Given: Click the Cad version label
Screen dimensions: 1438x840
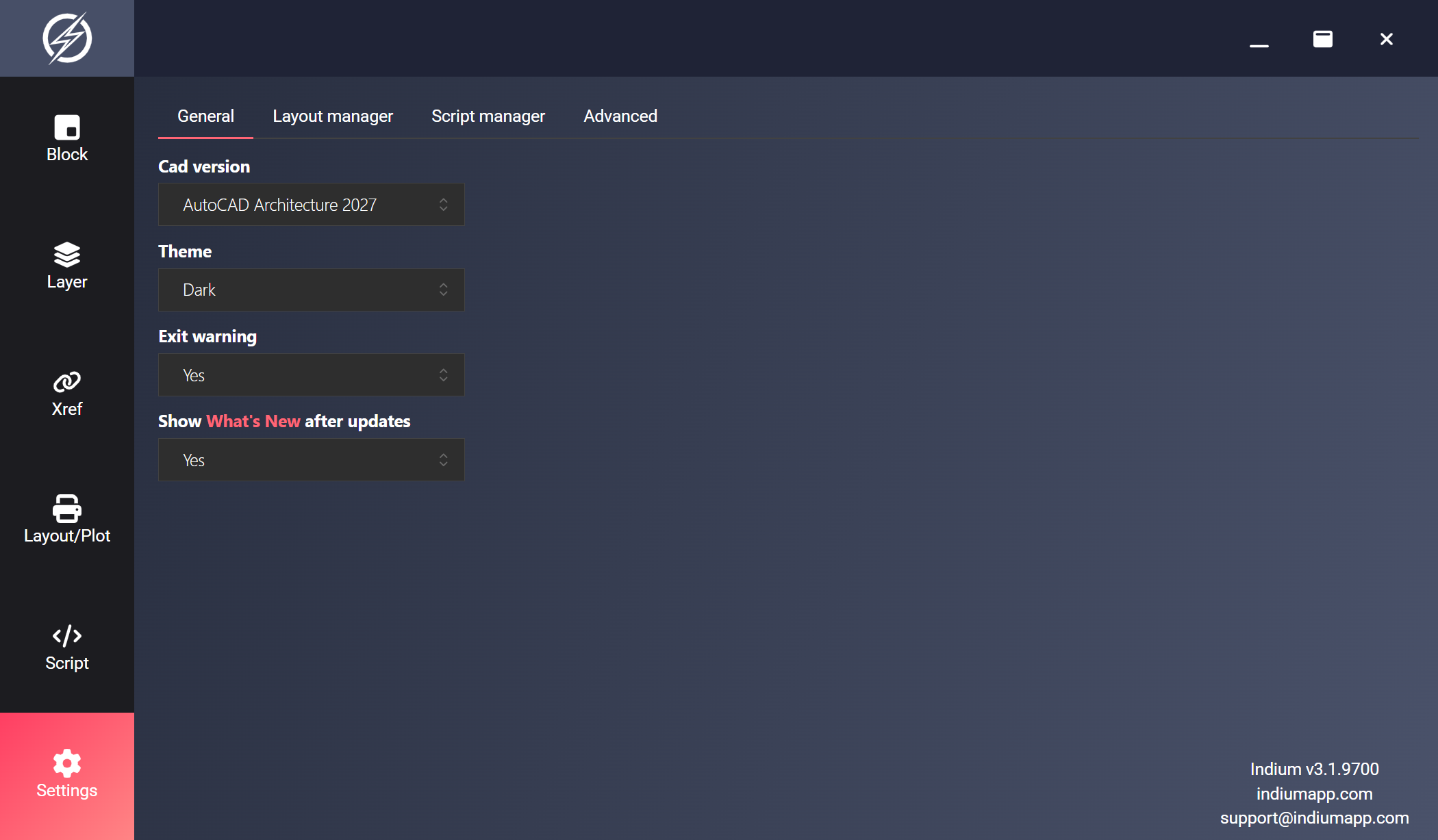Looking at the screenshot, I should click(204, 166).
